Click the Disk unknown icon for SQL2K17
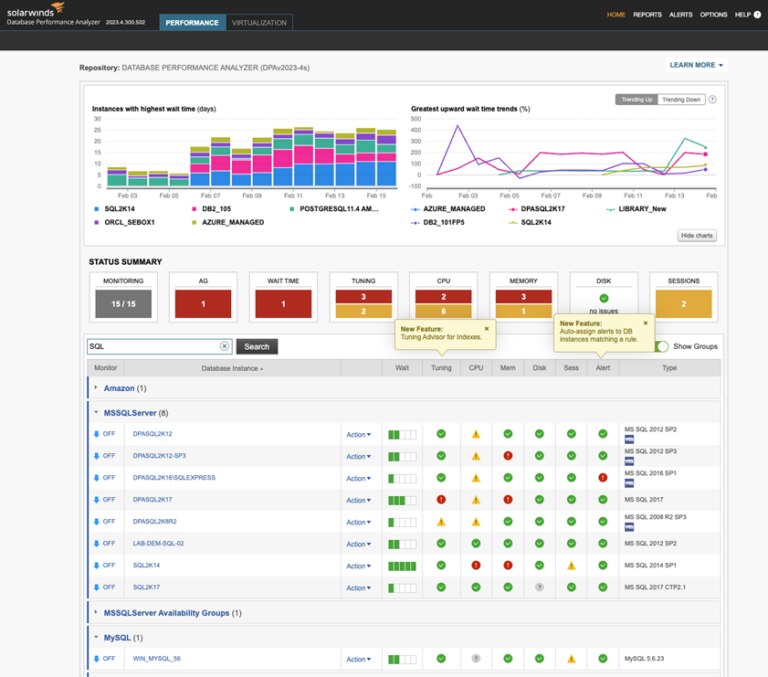 click(x=539, y=587)
